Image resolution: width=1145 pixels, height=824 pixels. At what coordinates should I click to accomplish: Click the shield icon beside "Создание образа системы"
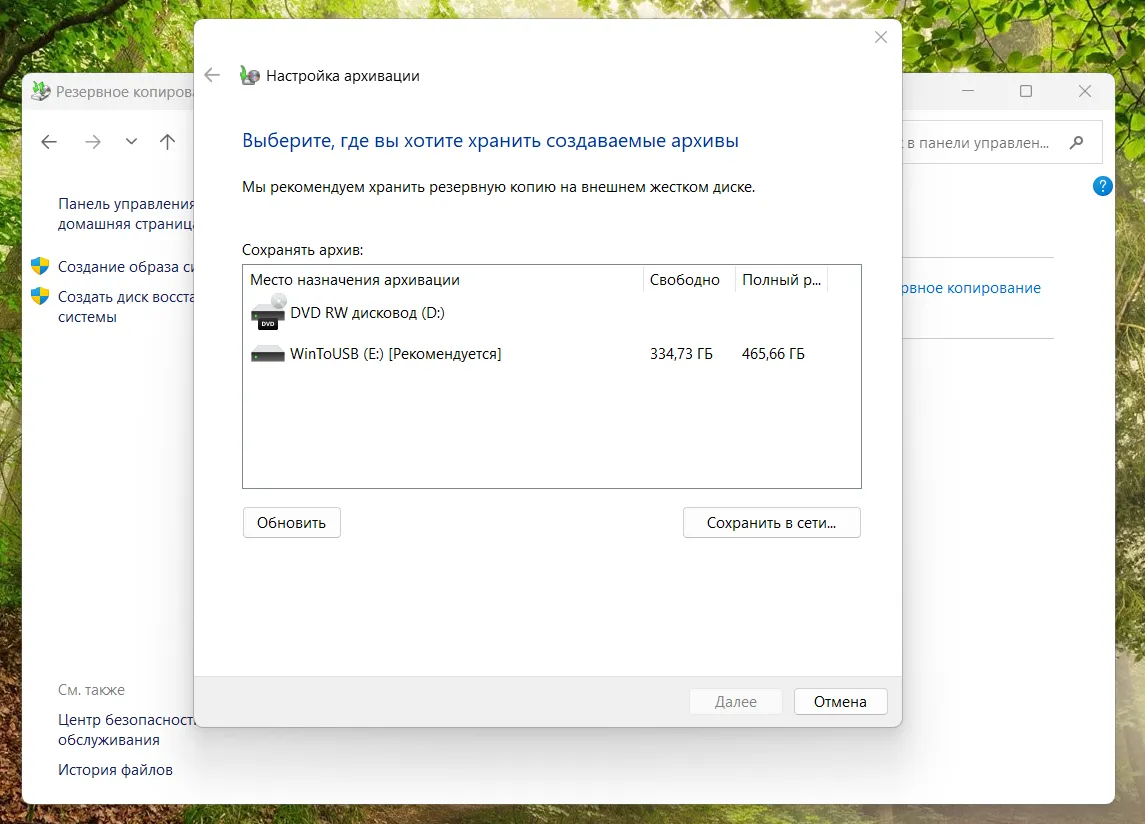pyautogui.click(x=40, y=267)
